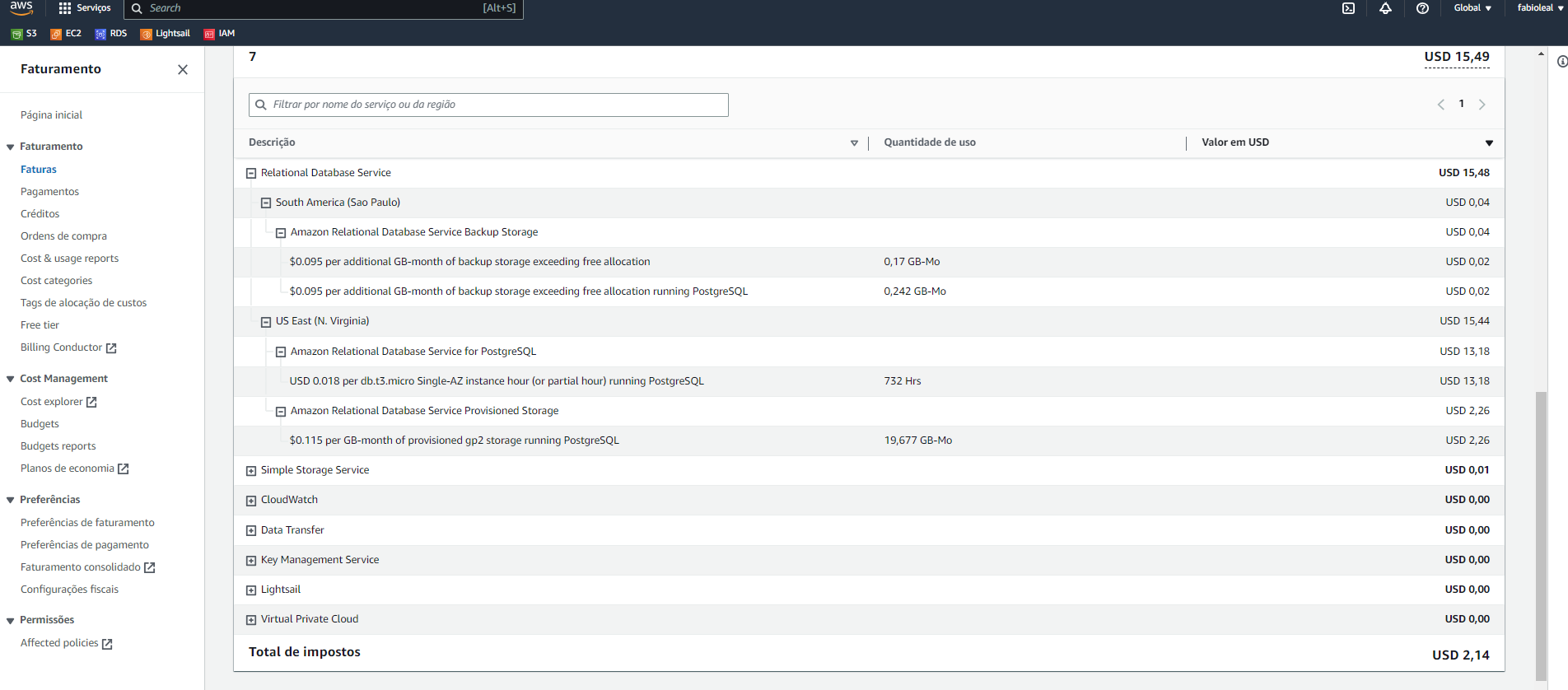Open Página inicial in sidebar

(51, 115)
